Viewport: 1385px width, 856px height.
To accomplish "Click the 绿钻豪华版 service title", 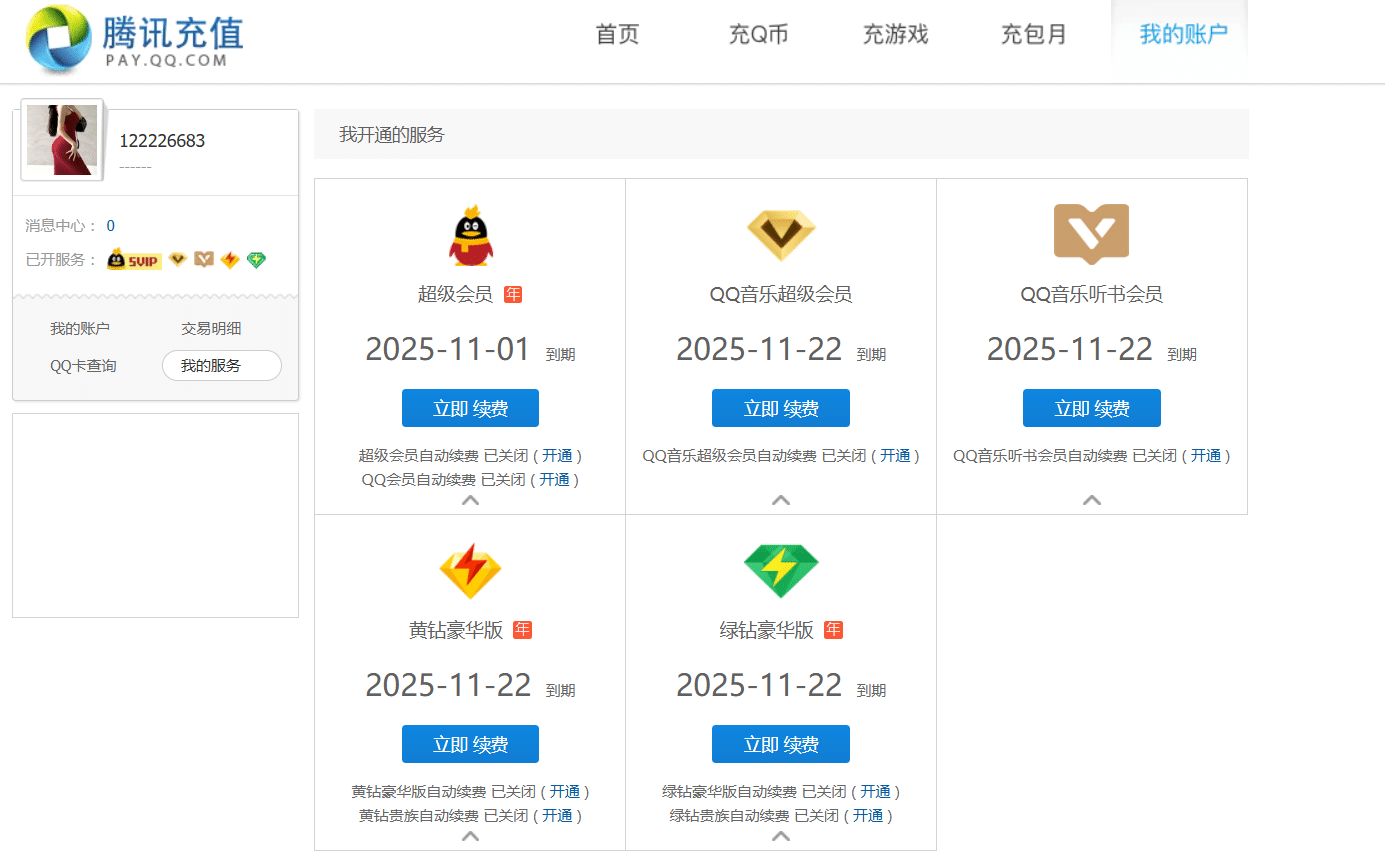I will pos(767,630).
